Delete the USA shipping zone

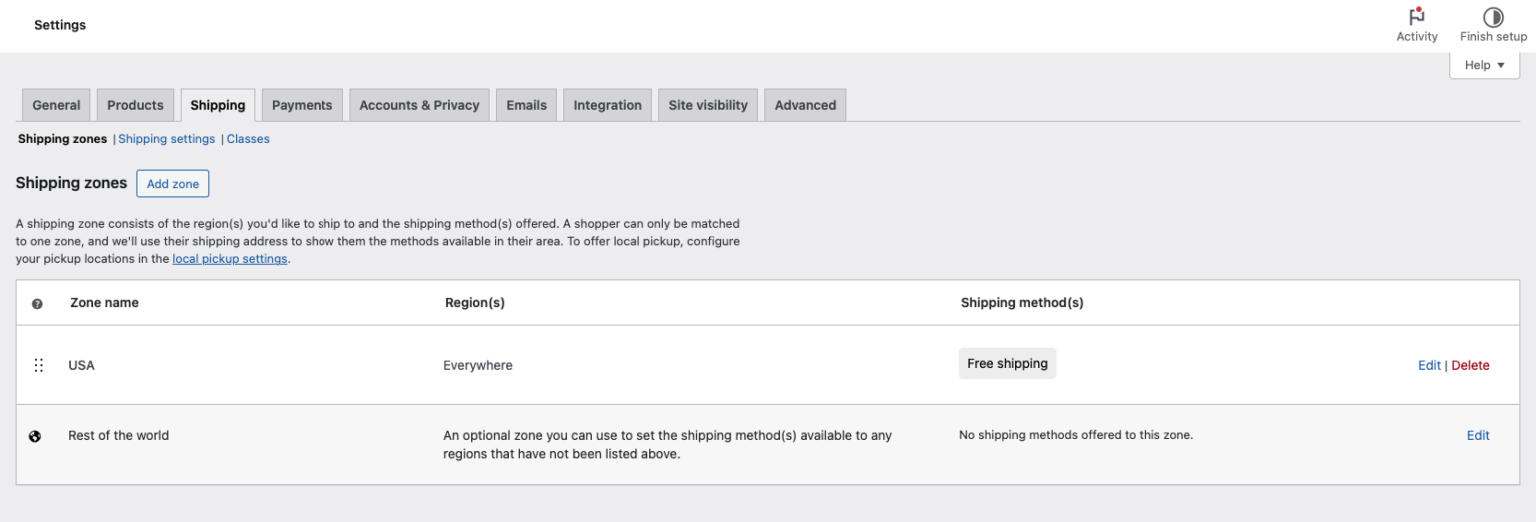click(1470, 365)
